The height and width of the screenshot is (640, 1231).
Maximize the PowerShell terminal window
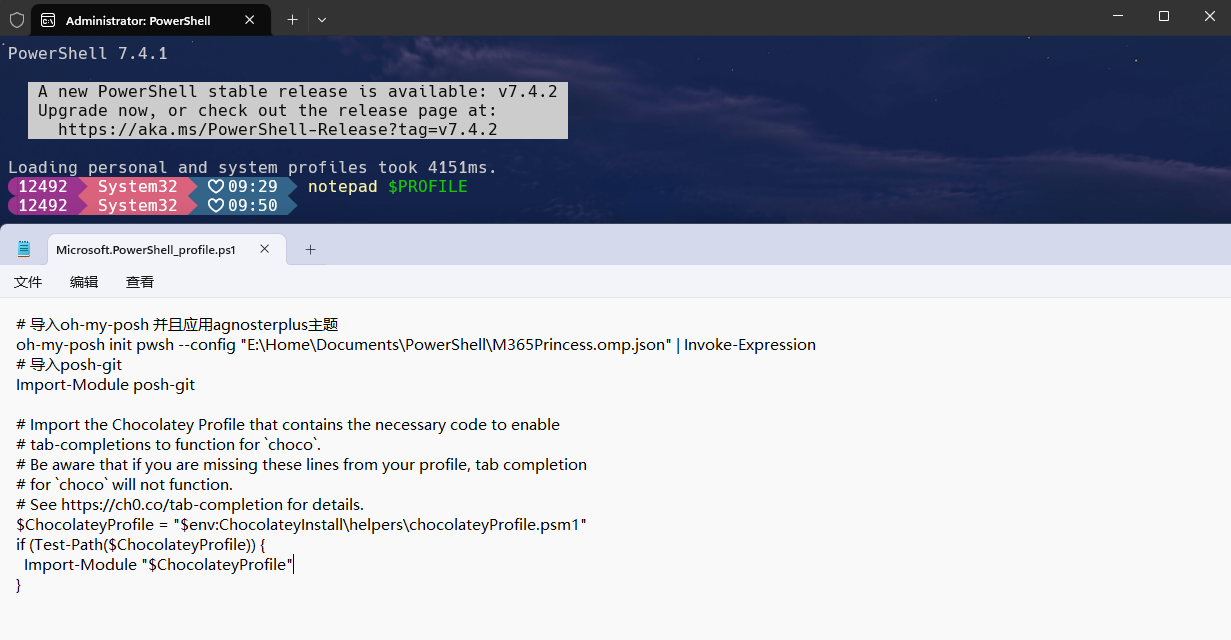1163,17
